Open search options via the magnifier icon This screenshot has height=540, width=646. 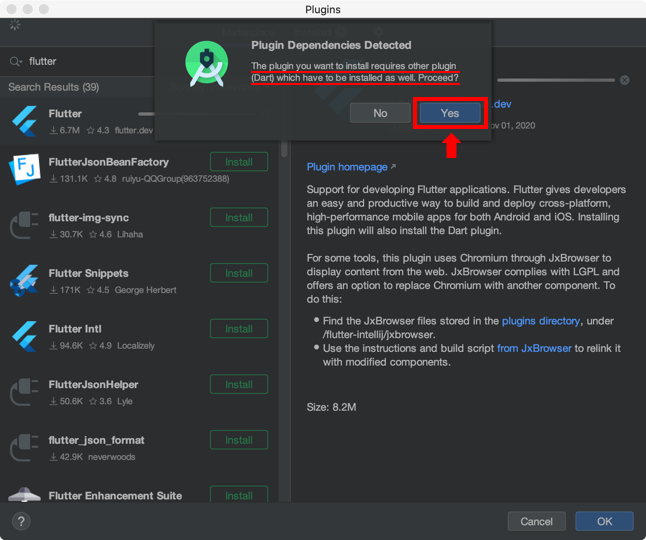click(x=16, y=62)
